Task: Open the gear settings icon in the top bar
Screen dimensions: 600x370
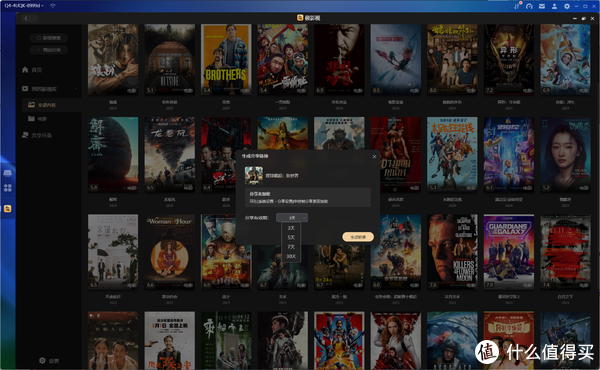Action: click(x=567, y=6)
